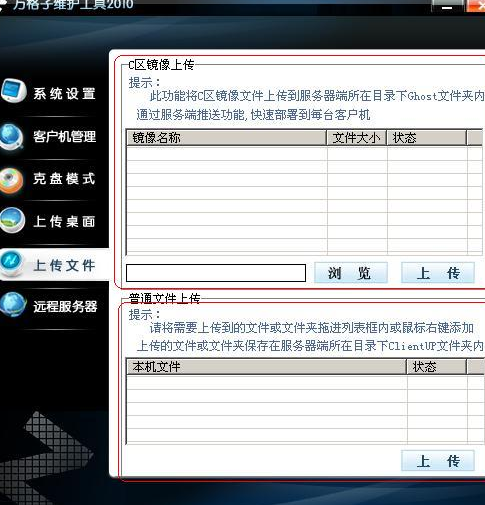Minimize the 万格子维护工具 window
485x505 pixels.
tap(447, 6)
